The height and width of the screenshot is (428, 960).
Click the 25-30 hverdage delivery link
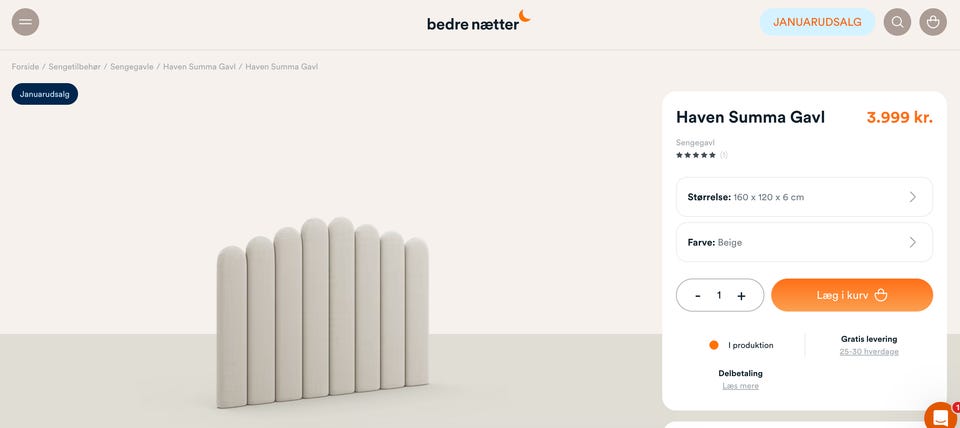[x=869, y=352]
